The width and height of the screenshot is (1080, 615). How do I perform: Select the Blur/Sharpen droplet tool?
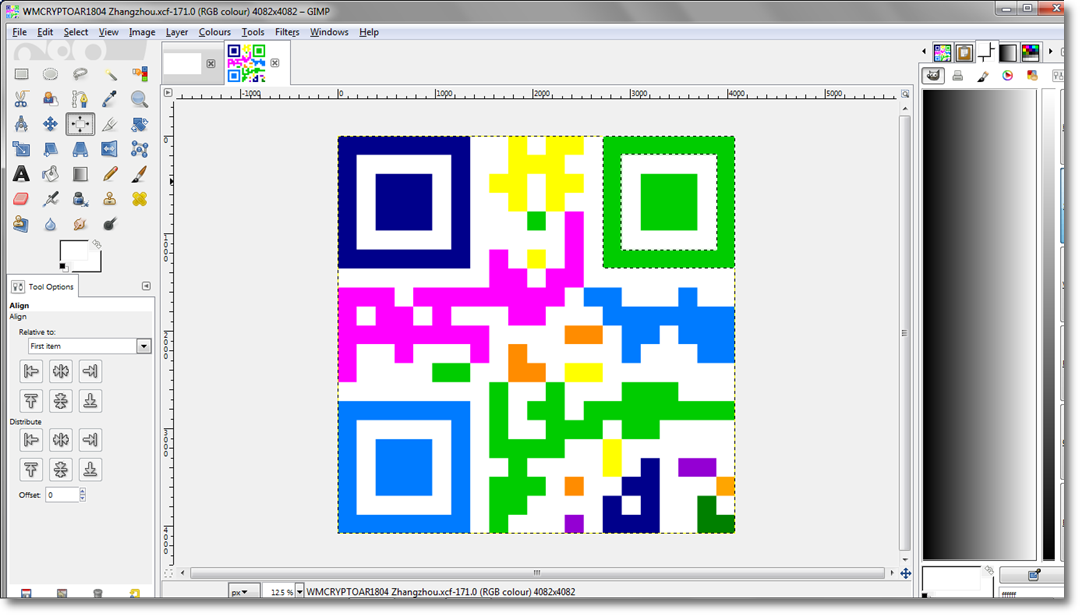pyautogui.click(x=50, y=224)
